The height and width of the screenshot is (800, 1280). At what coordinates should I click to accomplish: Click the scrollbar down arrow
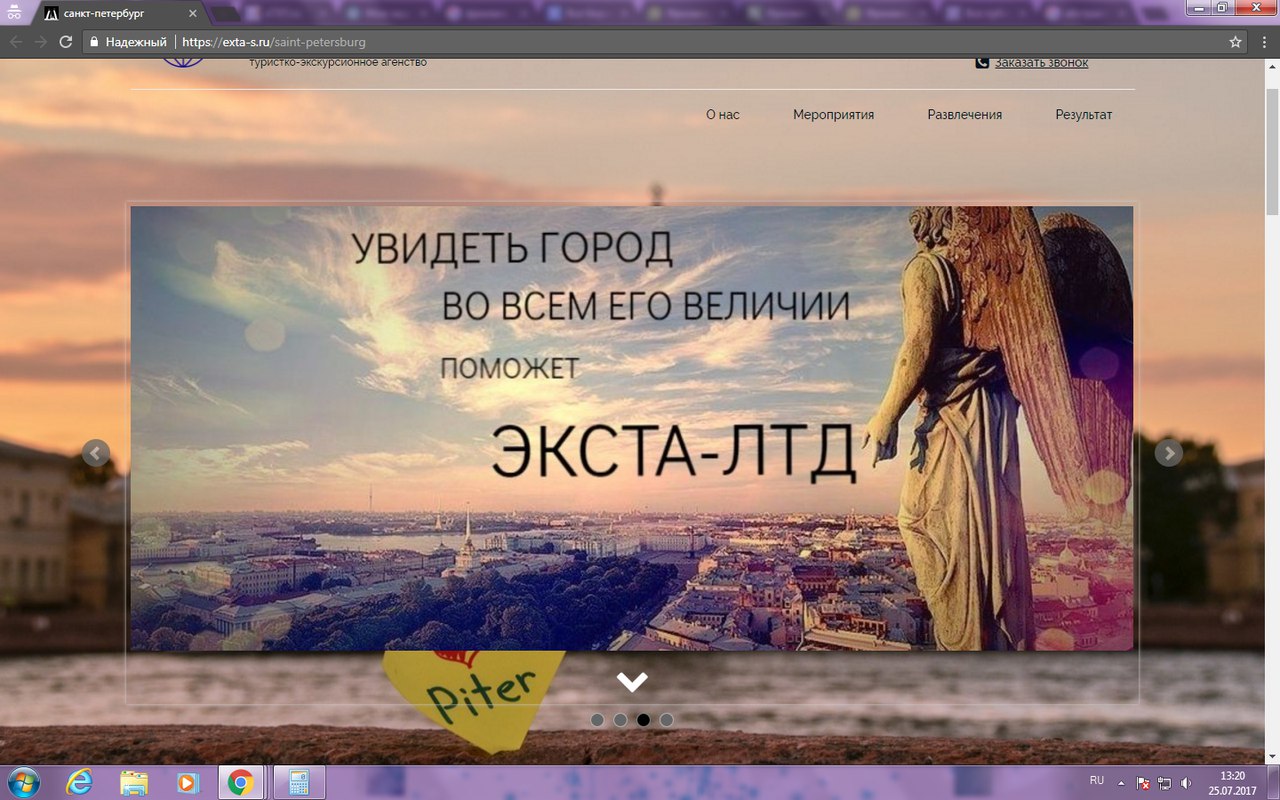click(1272, 757)
